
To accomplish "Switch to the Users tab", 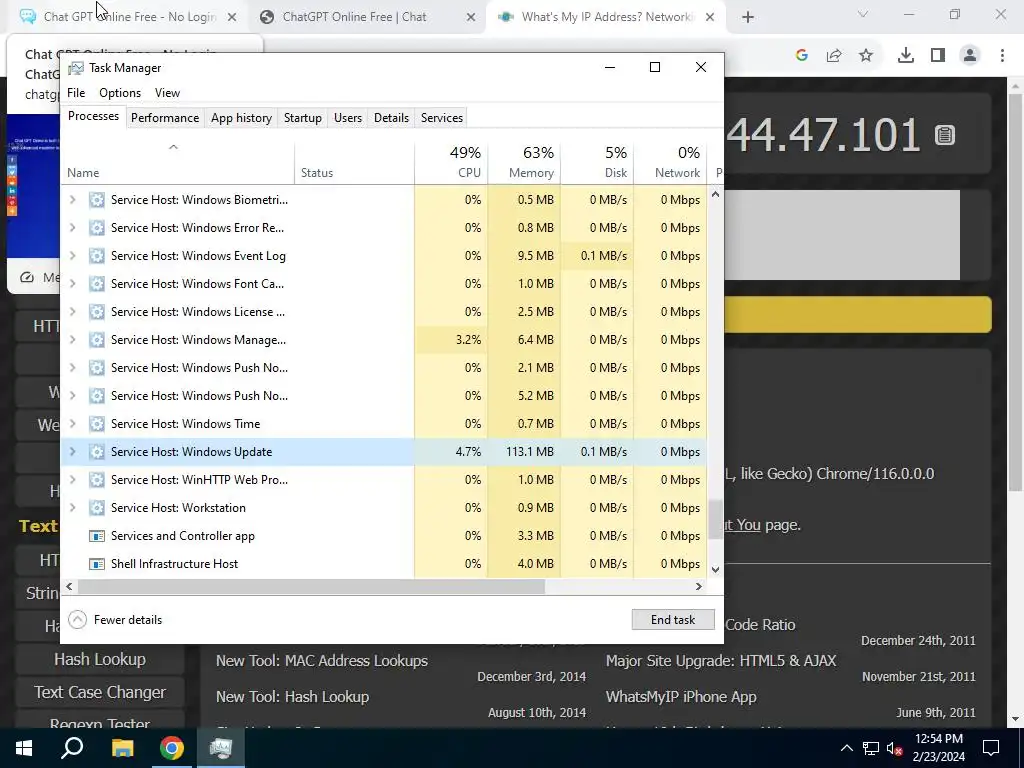I will pos(347,118).
